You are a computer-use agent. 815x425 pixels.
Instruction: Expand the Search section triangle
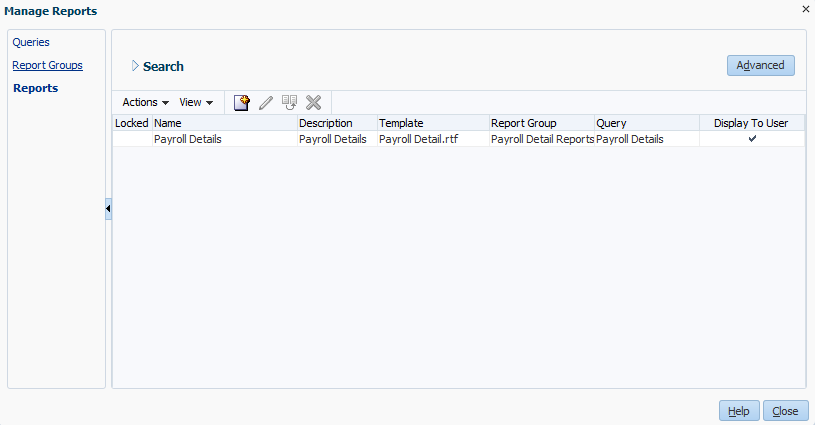(135, 66)
